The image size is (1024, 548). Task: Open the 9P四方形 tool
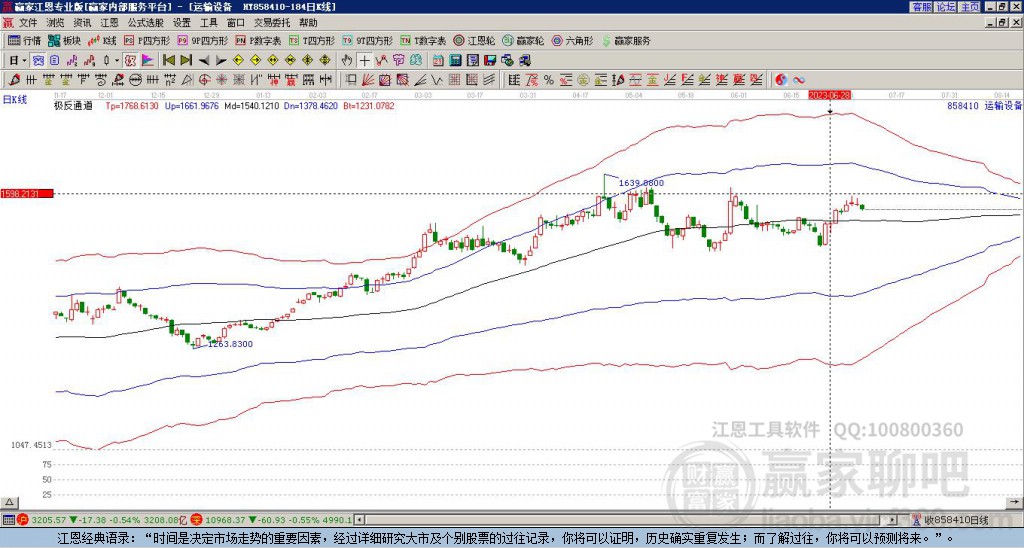point(202,40)
